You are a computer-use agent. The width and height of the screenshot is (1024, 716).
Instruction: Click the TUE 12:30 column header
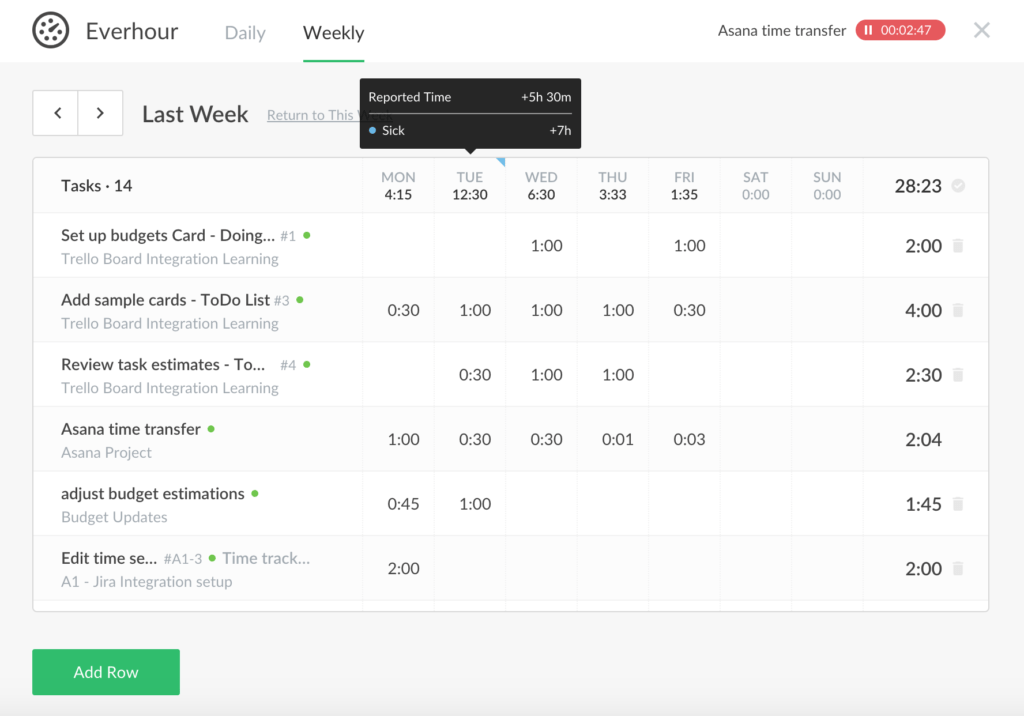[x=470, y=186]
